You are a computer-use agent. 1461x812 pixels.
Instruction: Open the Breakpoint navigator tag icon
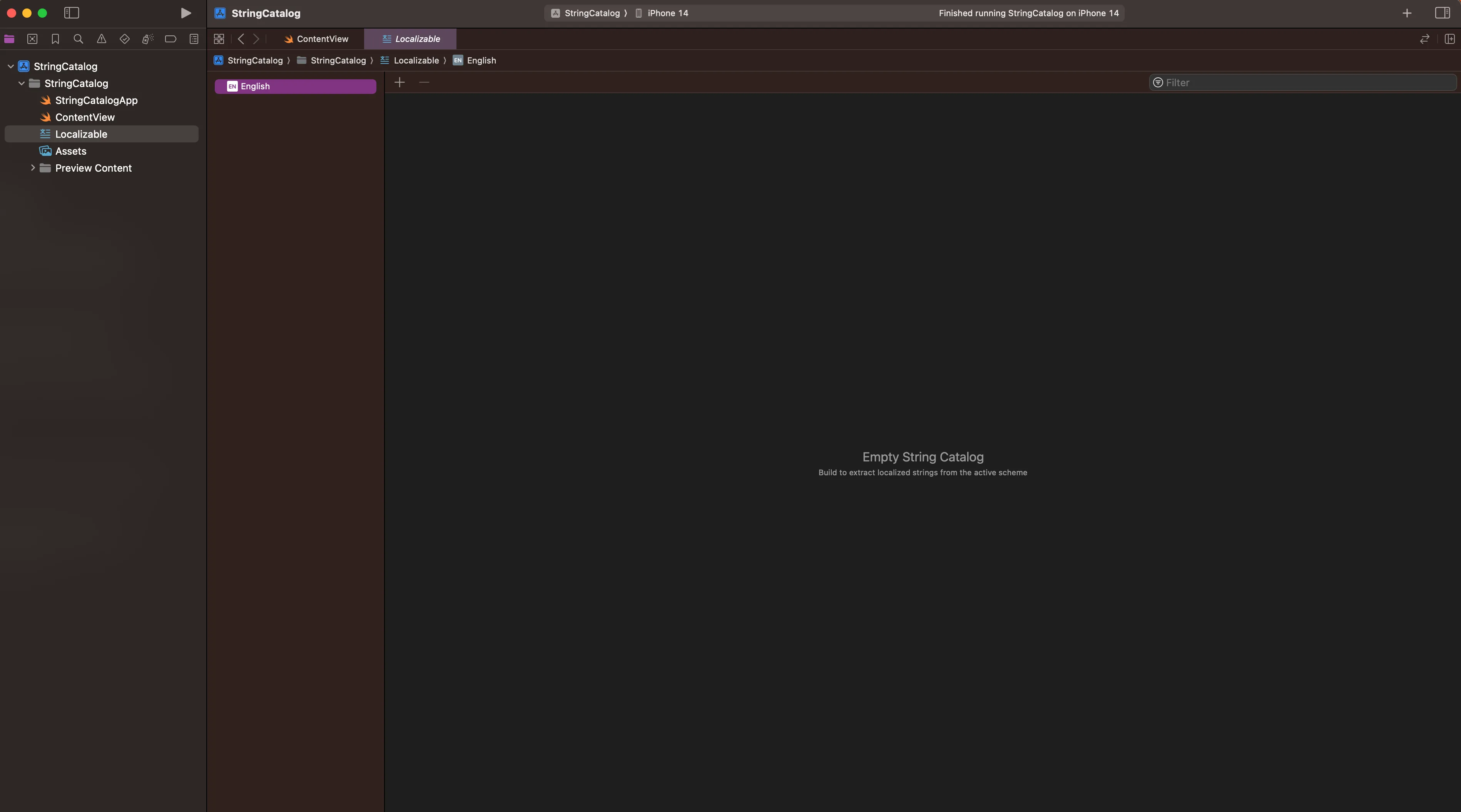[171, 39]
